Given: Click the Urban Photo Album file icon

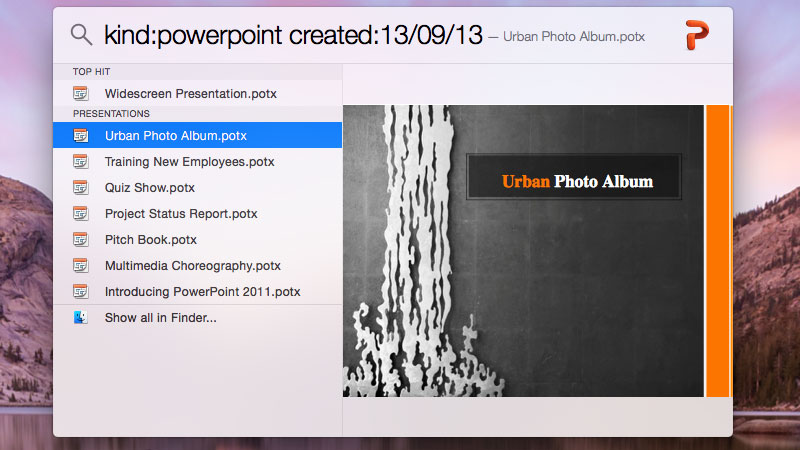Looking at the screenshot, I should tap(81, 136).
